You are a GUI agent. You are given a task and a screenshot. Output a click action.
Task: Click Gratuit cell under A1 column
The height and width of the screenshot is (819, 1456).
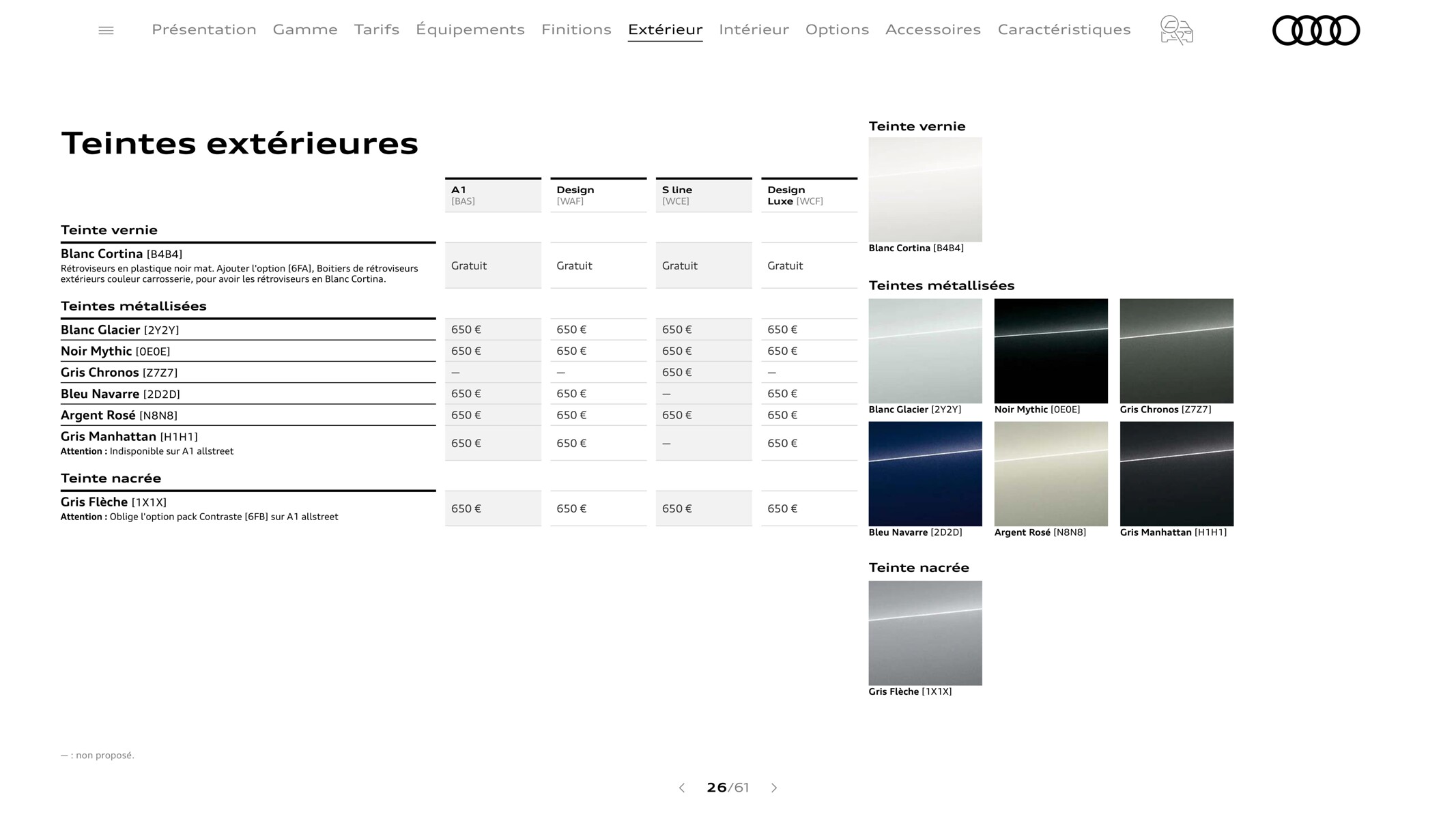(x=493, y=265)
